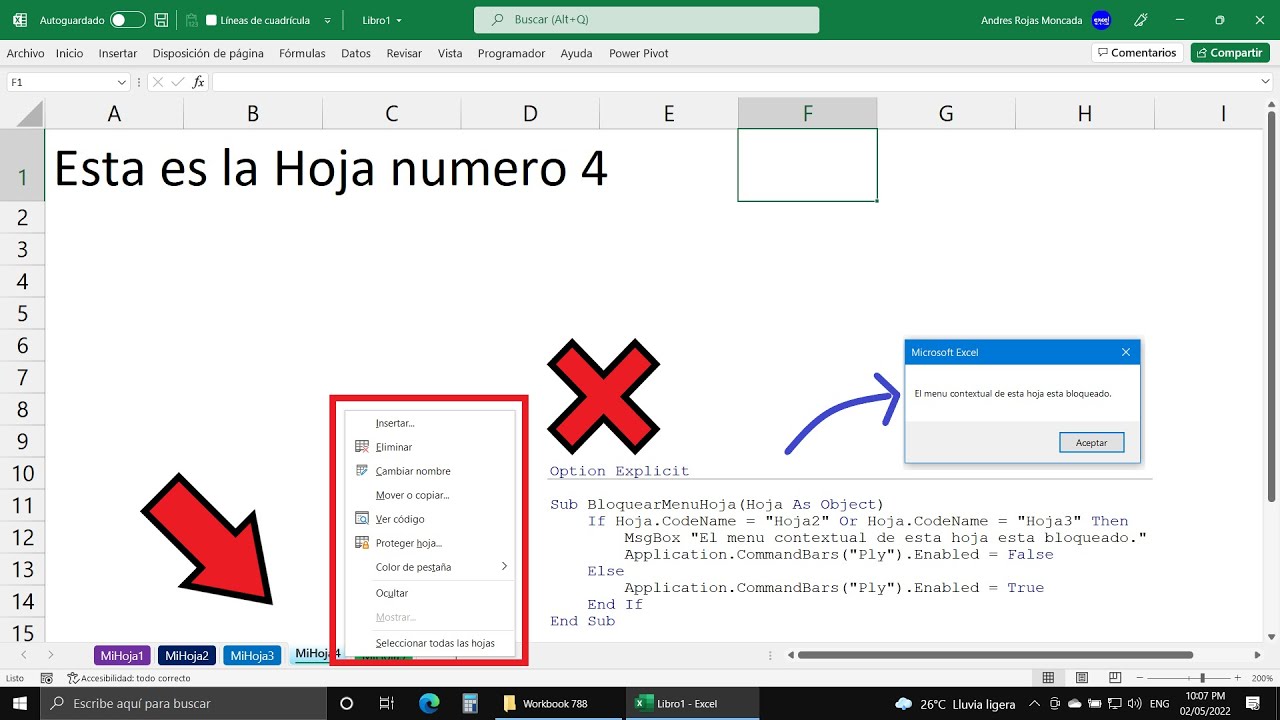Cancel formula entry with X icon
This screenshot has height=720, width=1280.
158,82
